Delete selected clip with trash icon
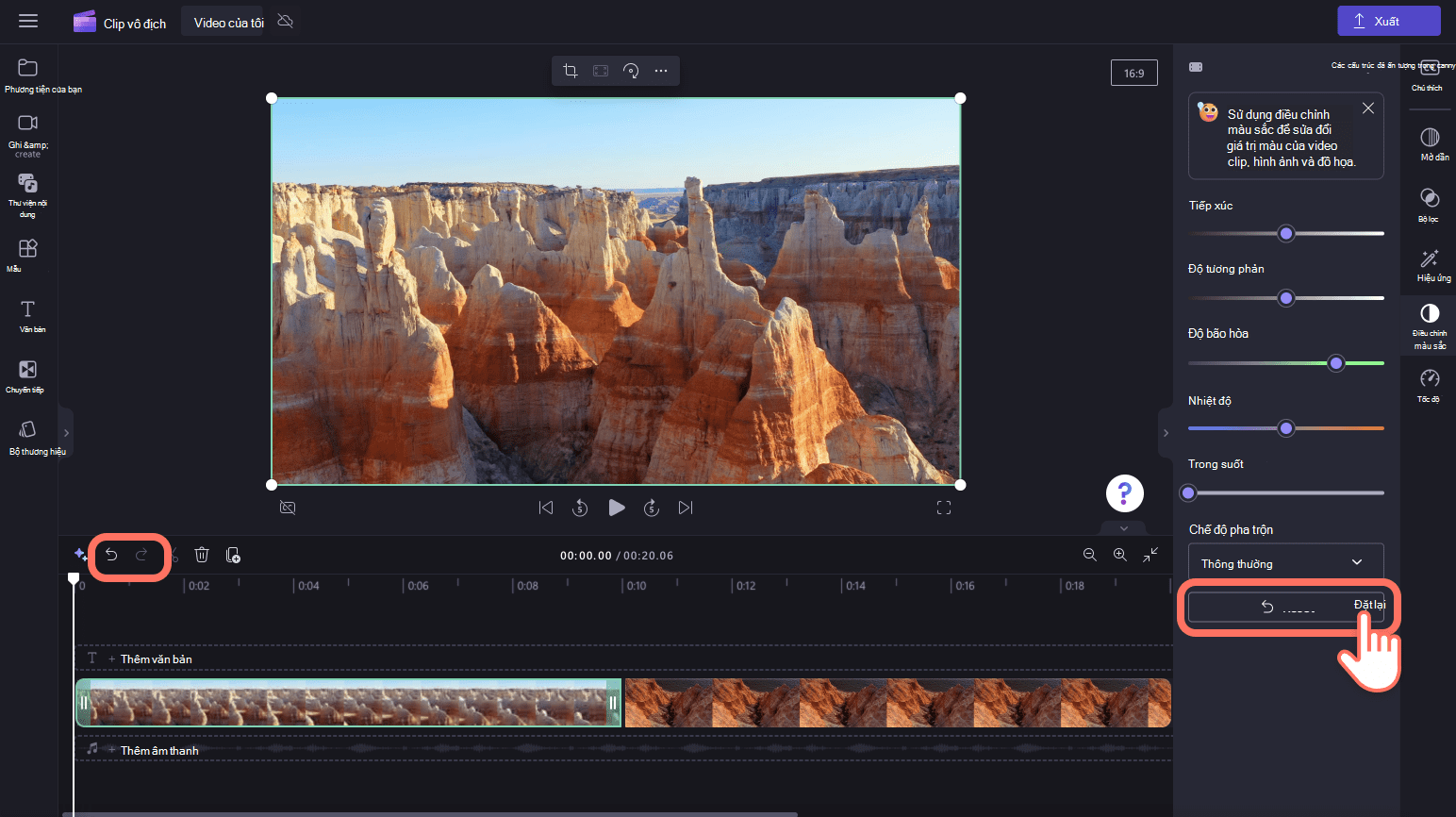The width and height of the screenshot is (1456, 817). [x=202, y=555]
